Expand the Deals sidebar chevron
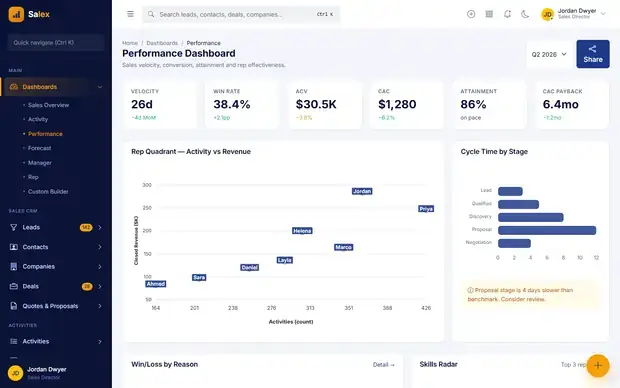The image size is (620, 388). (x=100, y=286)
